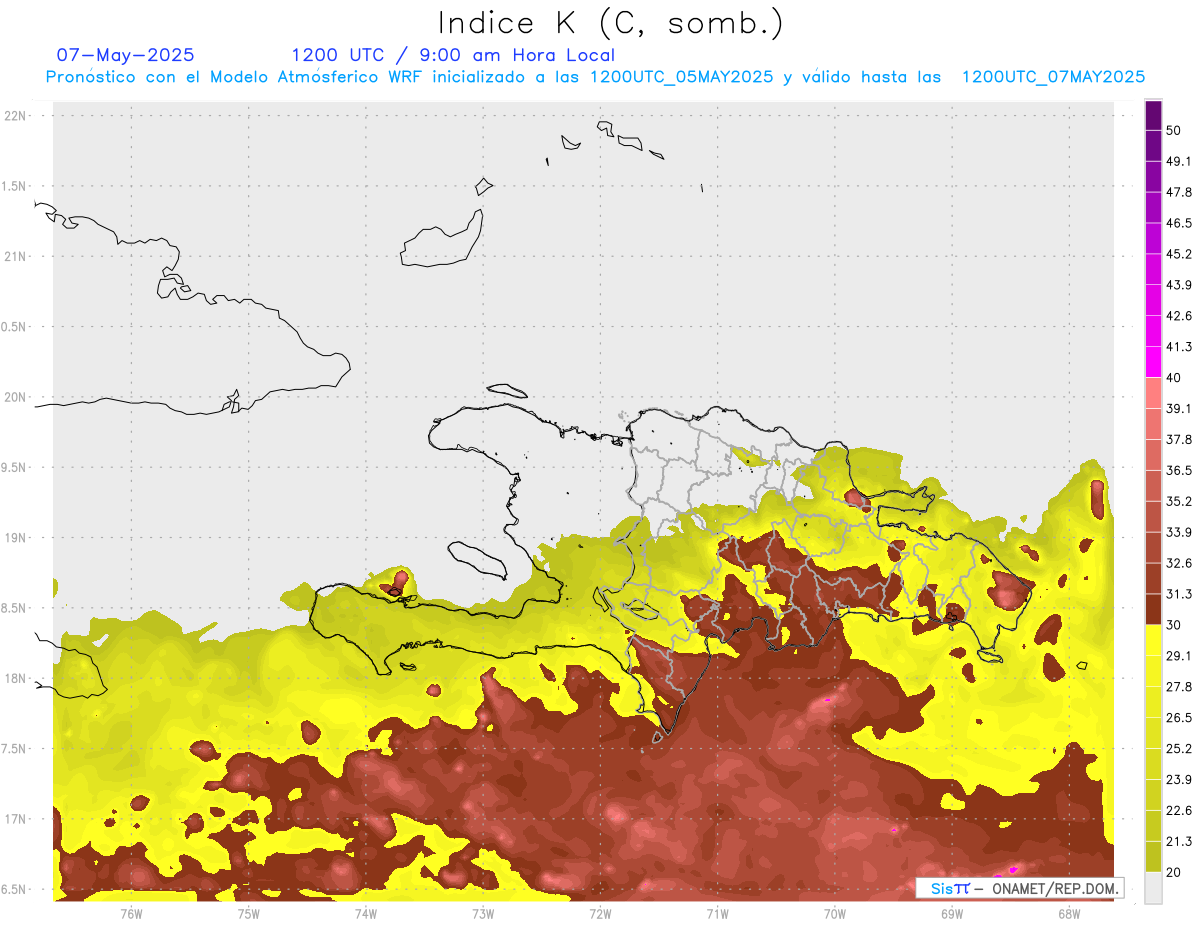The height and width of the screenshot is (927, 1200).
Task: Select the 75W longitude label
Action: pos(248,913)
